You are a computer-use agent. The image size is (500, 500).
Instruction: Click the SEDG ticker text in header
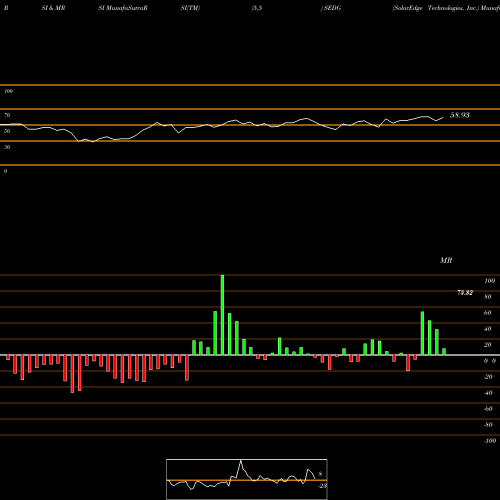[x=332, y=8]
